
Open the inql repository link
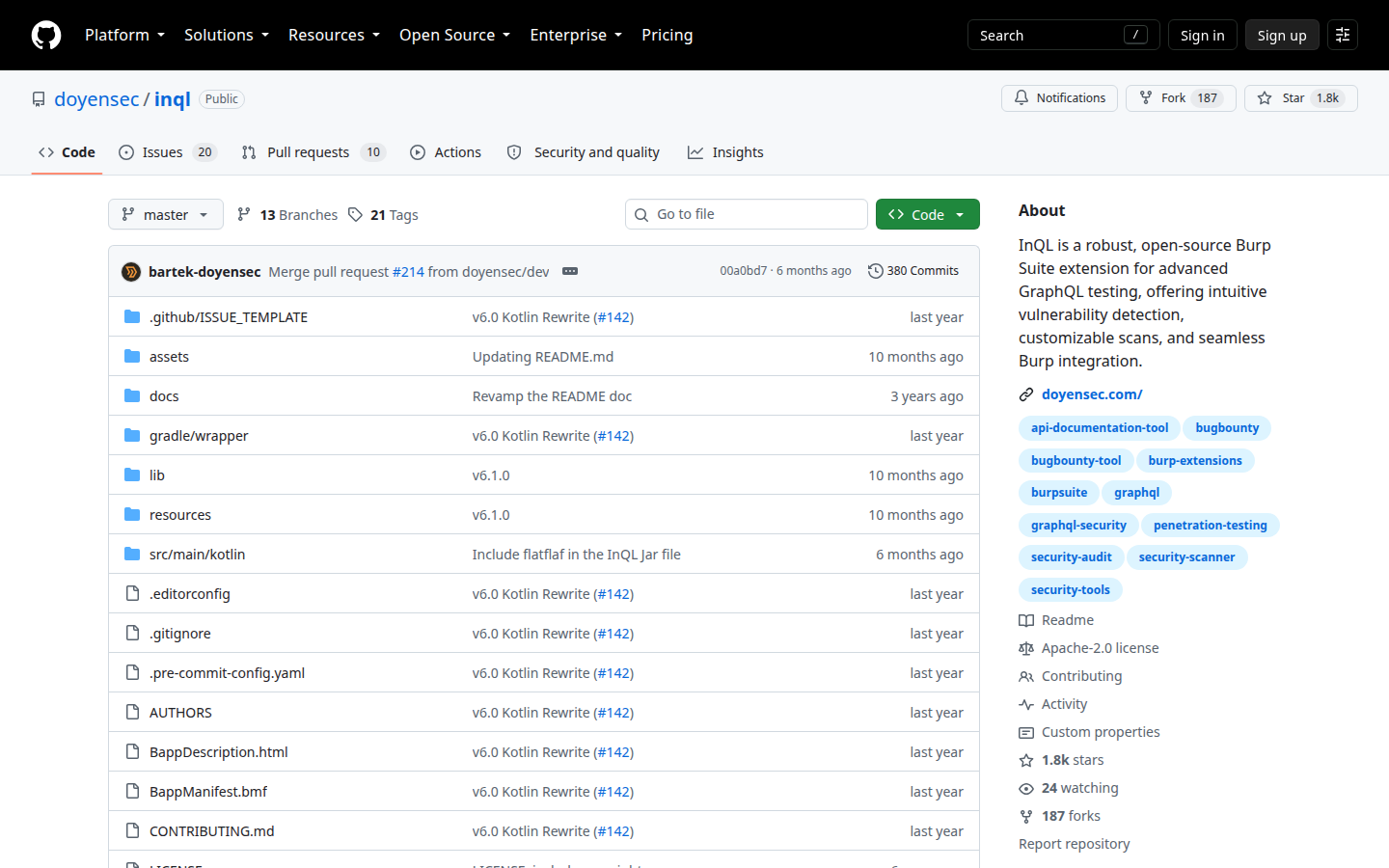(x=173, y=99)
